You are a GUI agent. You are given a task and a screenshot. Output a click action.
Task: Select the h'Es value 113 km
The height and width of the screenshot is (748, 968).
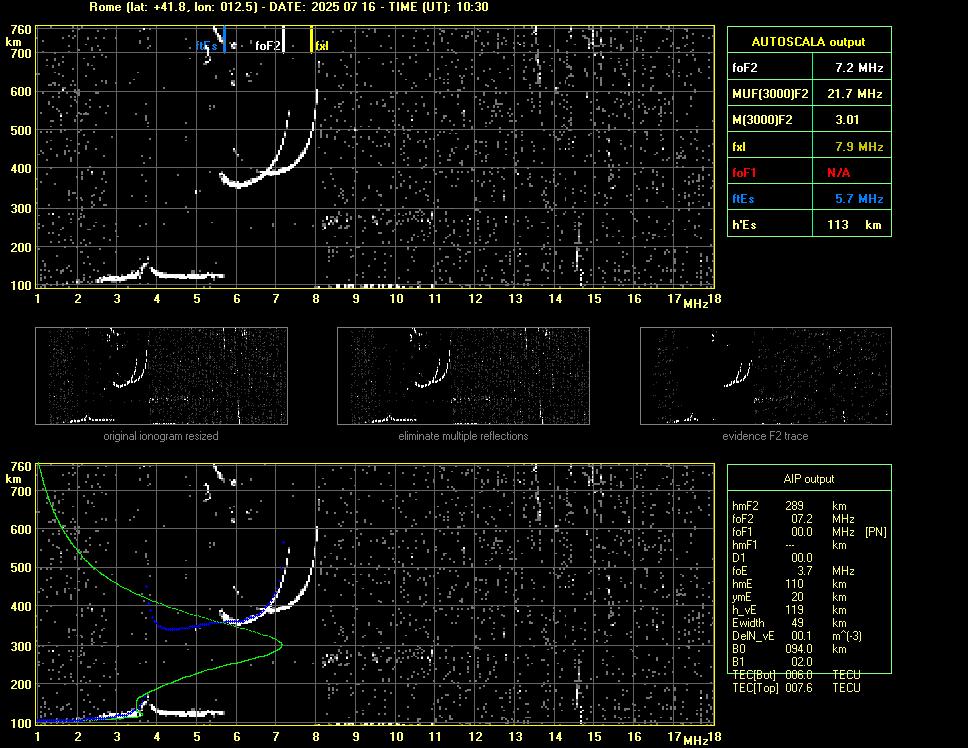(x=854, y=225)
